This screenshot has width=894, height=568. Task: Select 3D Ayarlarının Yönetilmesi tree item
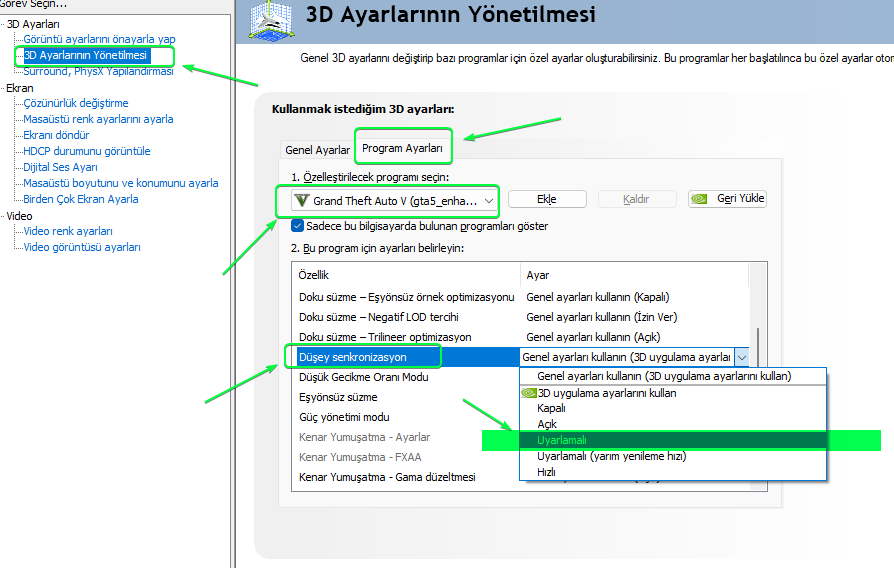click(x=86, y=55)
